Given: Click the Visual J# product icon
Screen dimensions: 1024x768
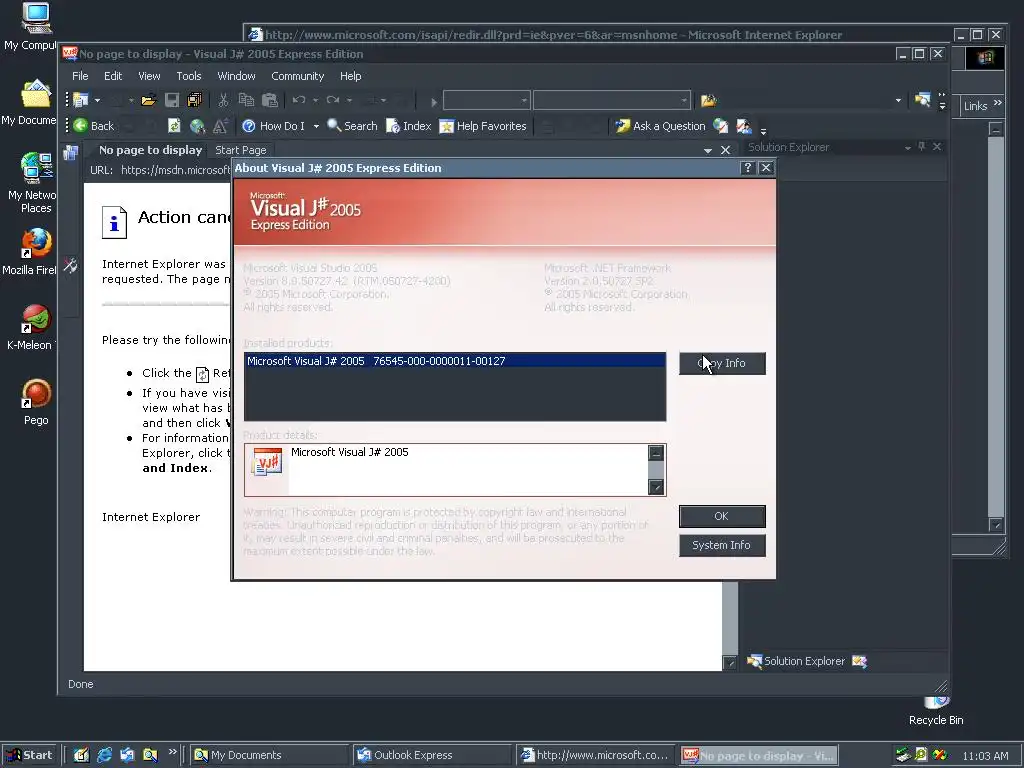Looking at the screenshot, I should tap(267, 462).
